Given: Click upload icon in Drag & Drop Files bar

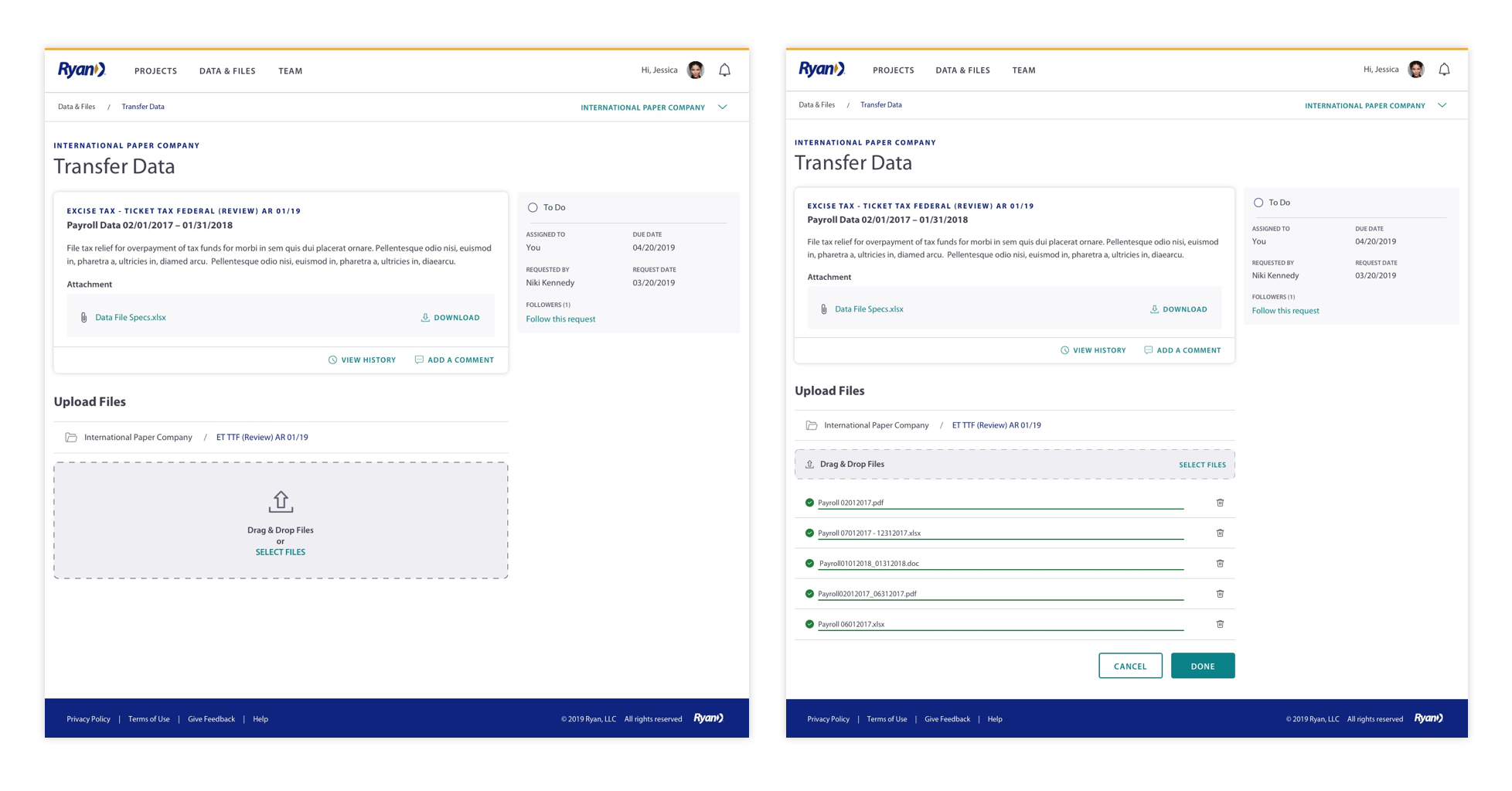Looking at the screenshot, I should pos(809,465).
